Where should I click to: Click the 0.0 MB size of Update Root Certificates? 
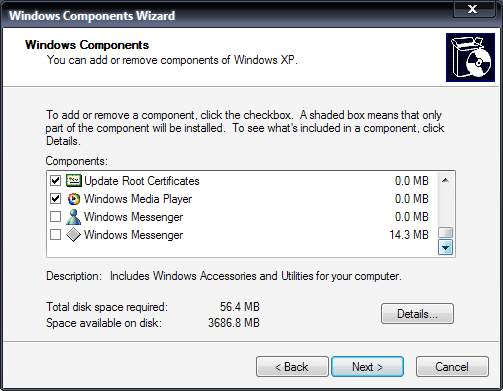point(412,181)
